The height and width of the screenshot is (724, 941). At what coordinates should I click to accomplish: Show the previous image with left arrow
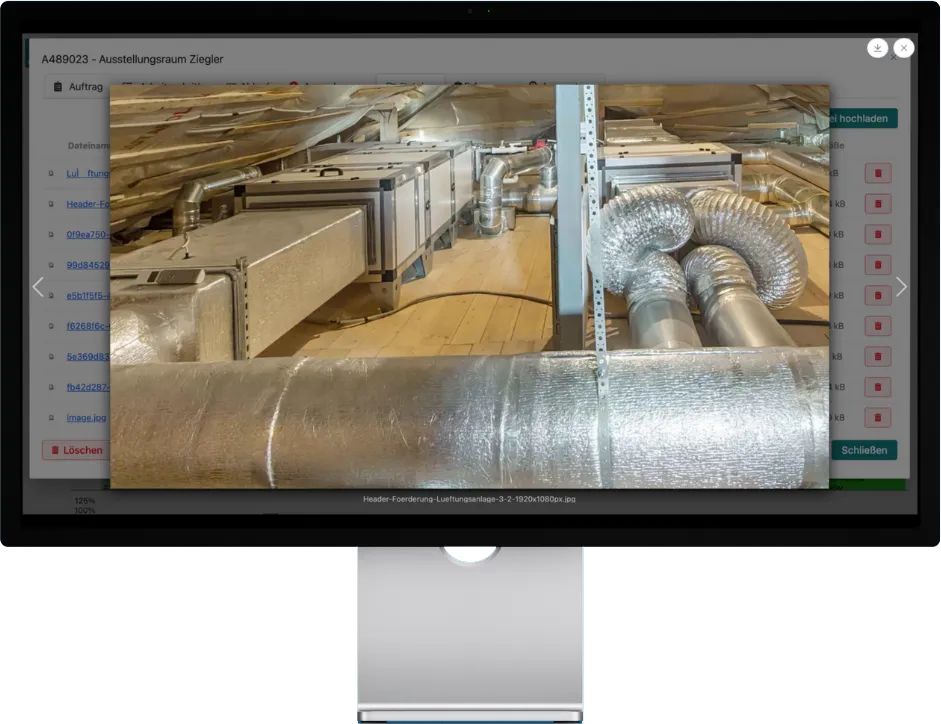click(x=39, y=287)
